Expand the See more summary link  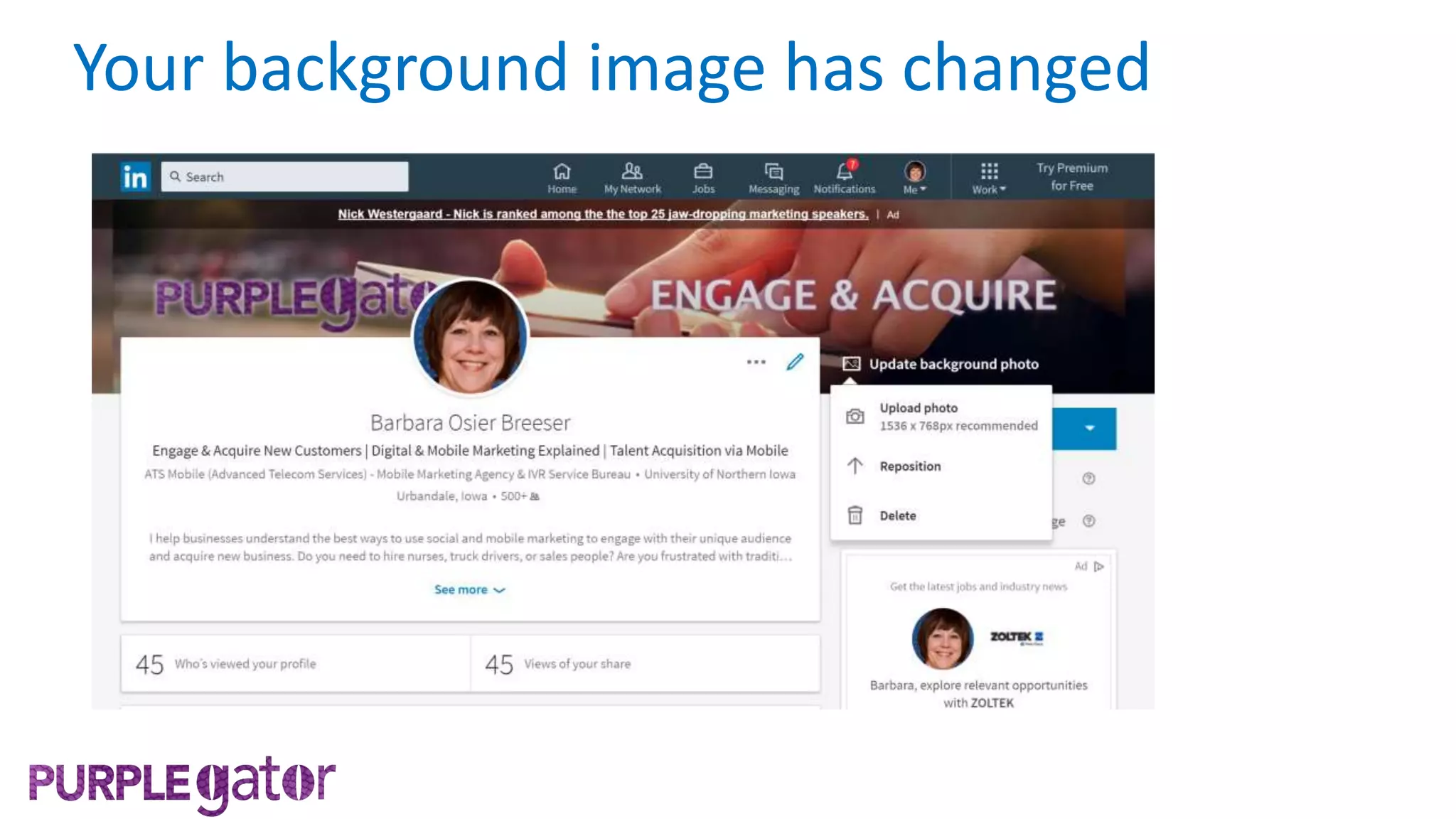click(469, 589)
